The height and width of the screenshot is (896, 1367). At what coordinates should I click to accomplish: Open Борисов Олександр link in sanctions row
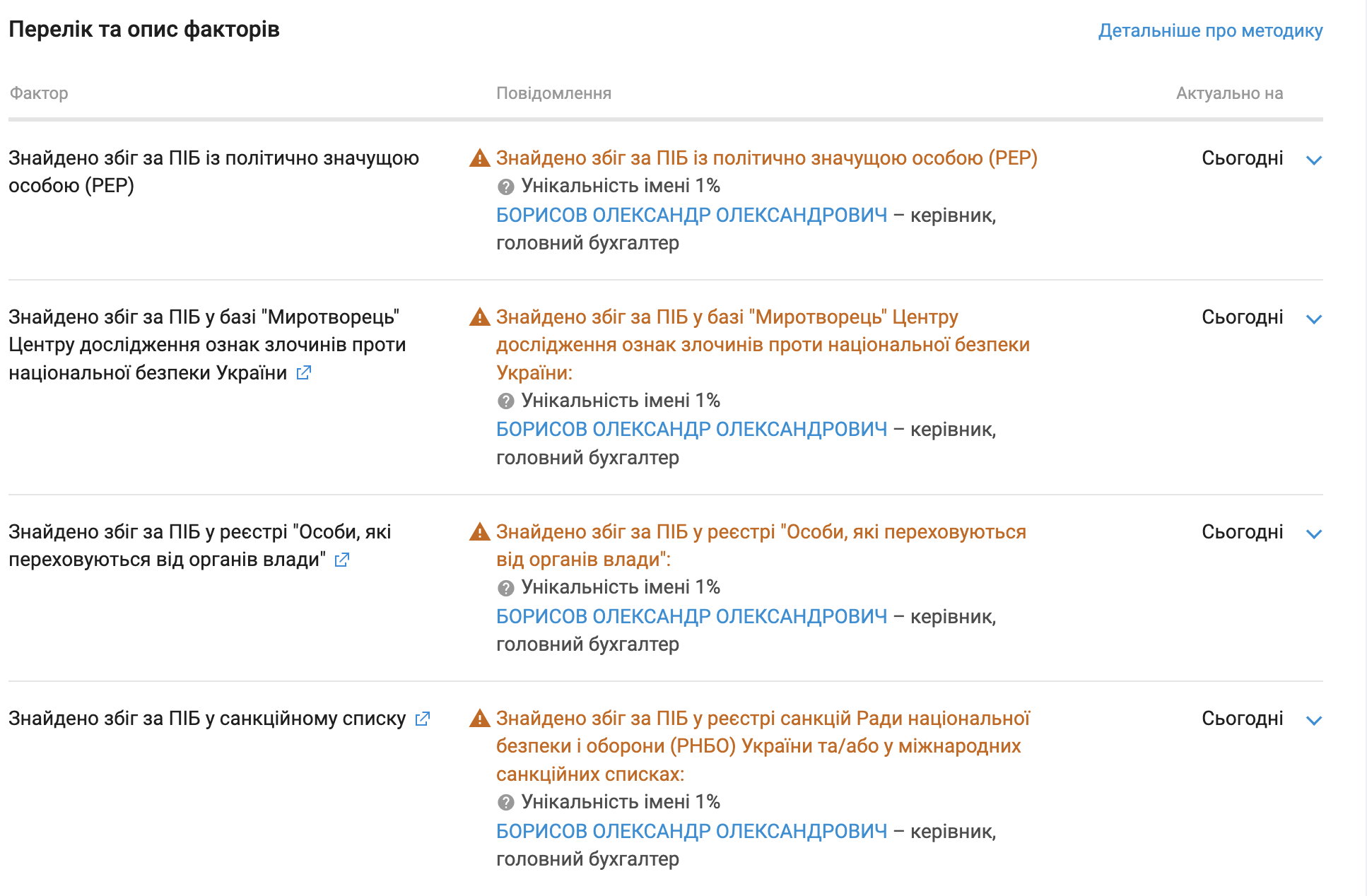click(691, 831)
